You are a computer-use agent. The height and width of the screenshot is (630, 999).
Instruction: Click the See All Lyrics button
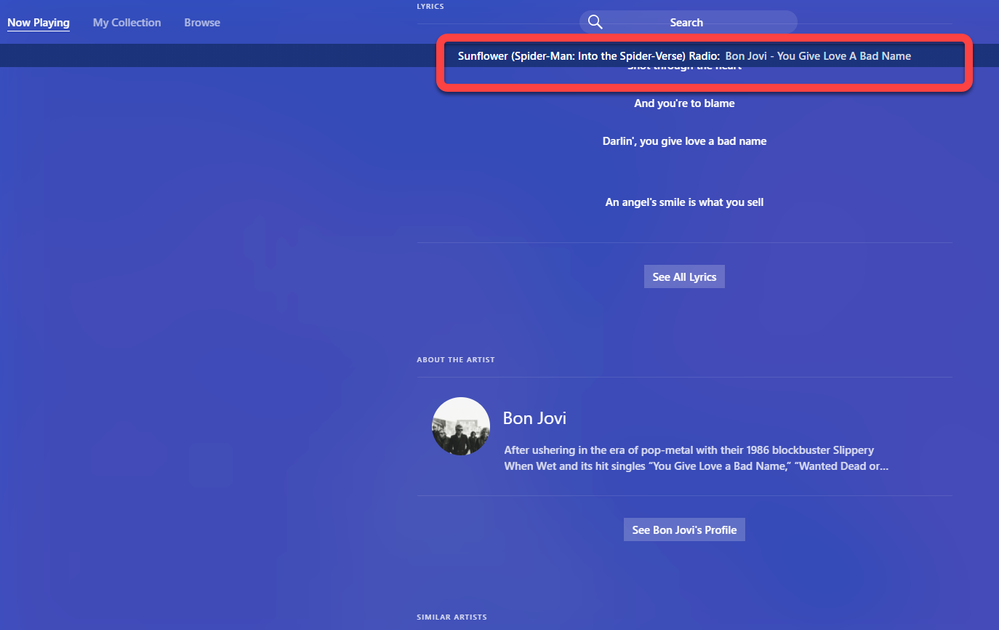click(684, 276)
